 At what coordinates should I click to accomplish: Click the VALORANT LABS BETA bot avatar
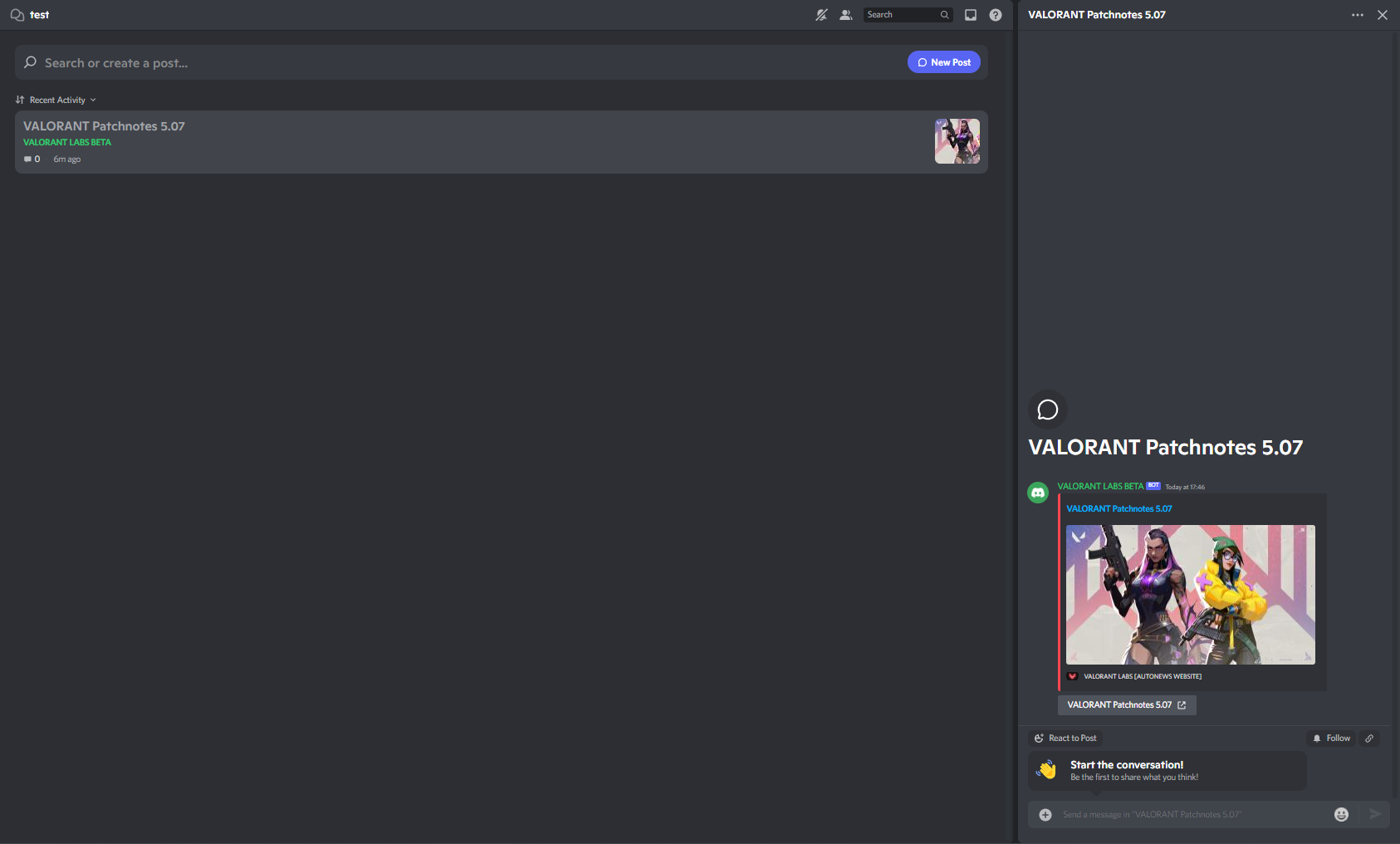coord(1038,493)
